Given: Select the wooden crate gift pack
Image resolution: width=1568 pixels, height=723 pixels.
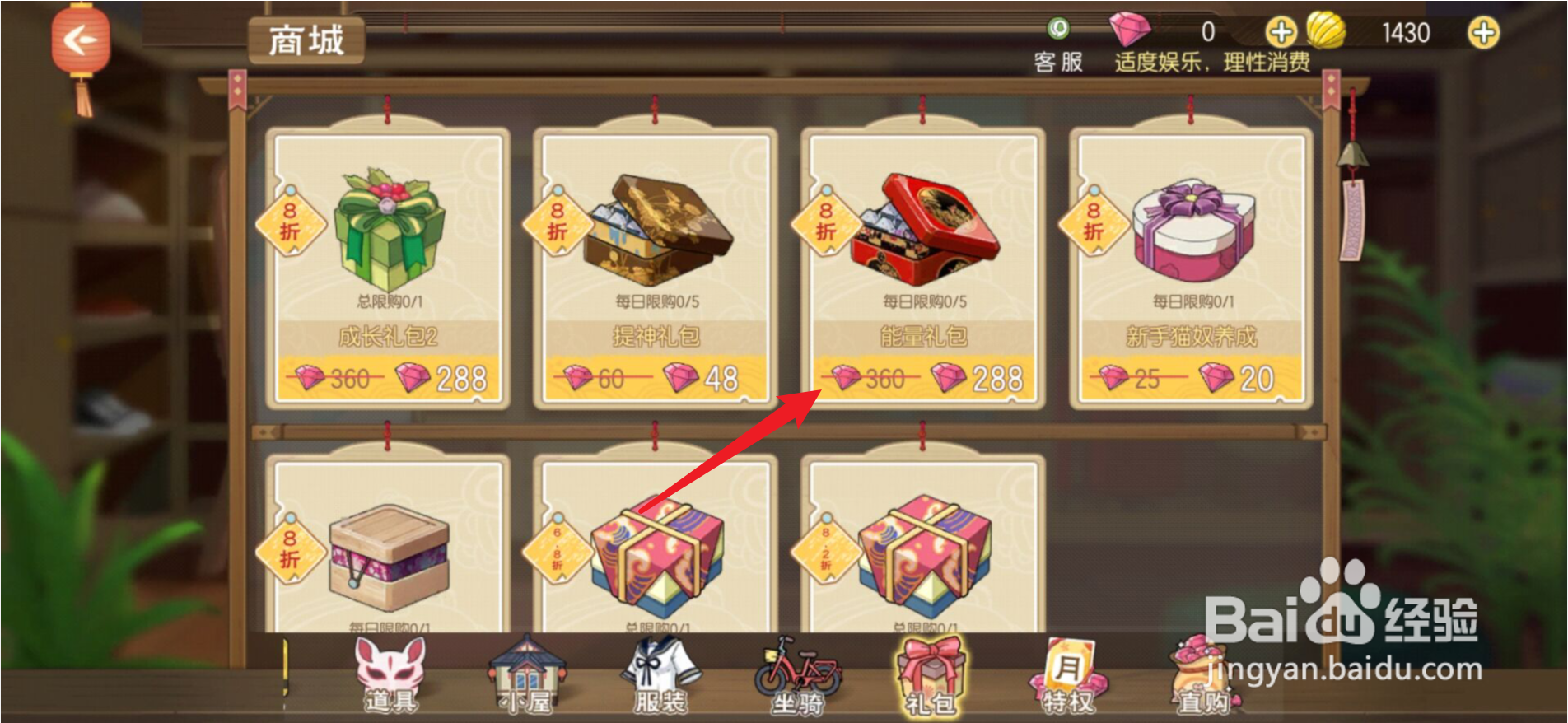Looking at the screenshot, I should click(x=388, y=556).
